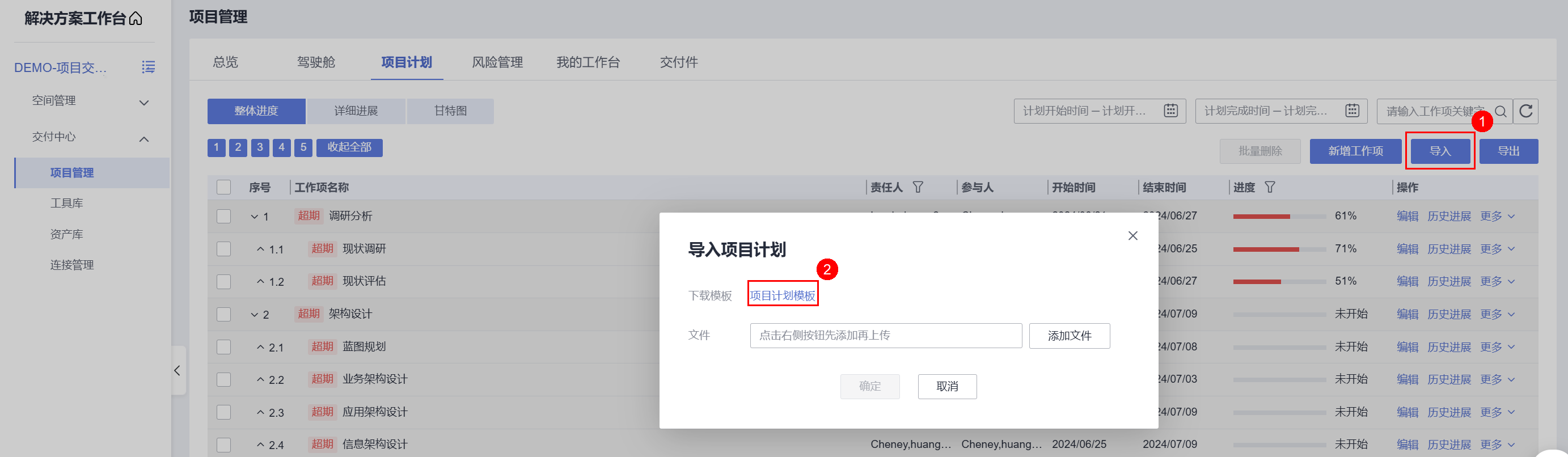Collapse row 2 架构设计 chevron
Viewport: 1568px width, 457px height.
point(255,315)
